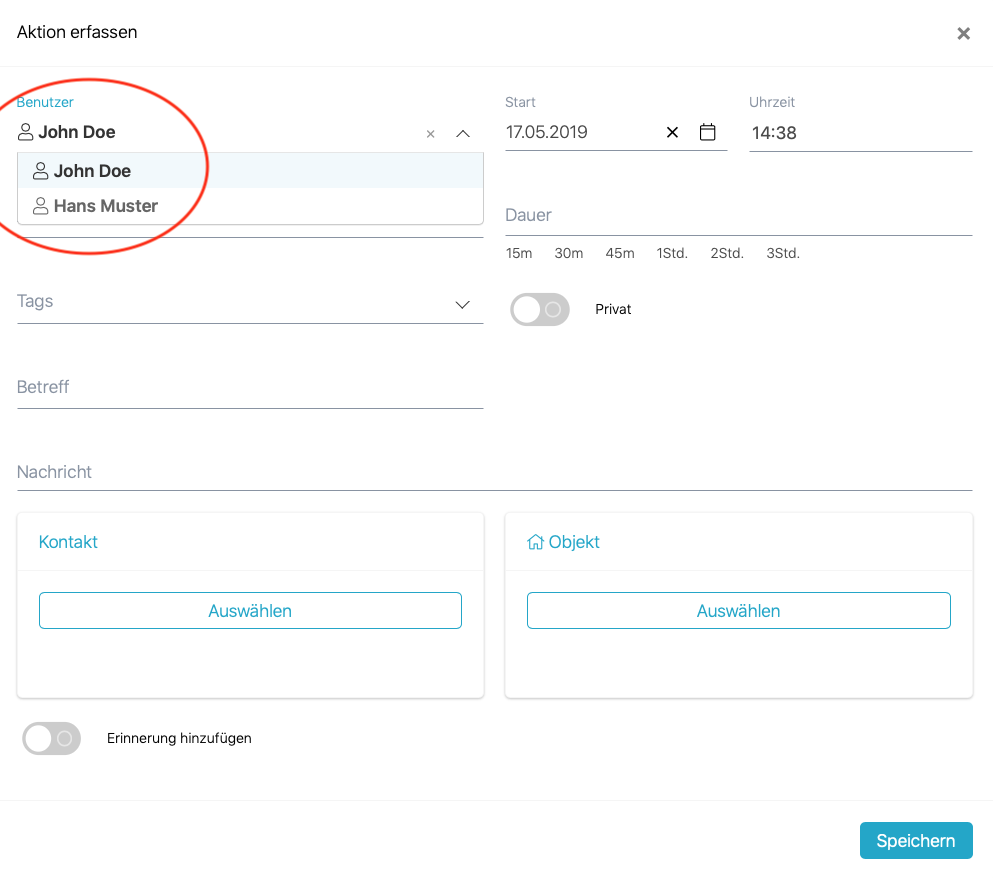Clear the selected Benutzer with the small x
The image size is (993, 878).
pos(431,134)
